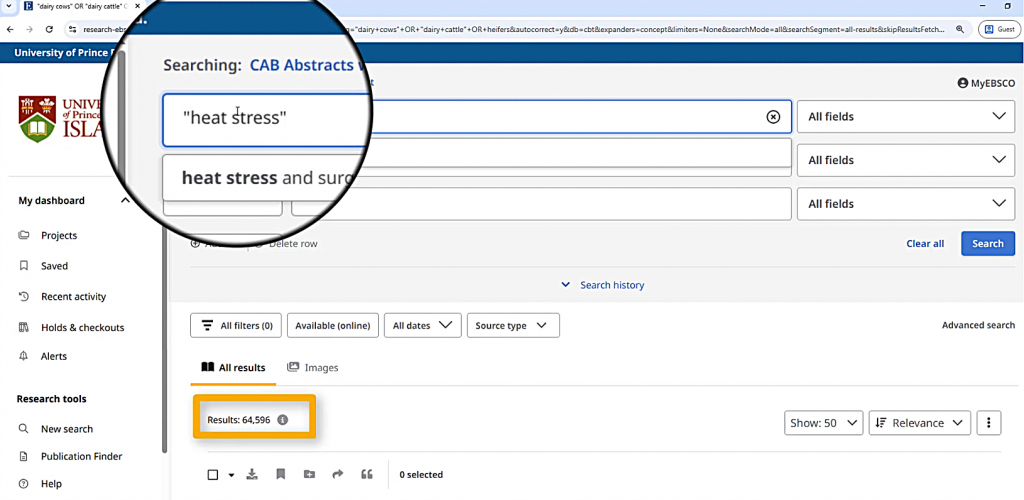Click the bookmark icon in results toolbar
The height and width of the screenshot is (500, 1024).
tap(281, 474)
